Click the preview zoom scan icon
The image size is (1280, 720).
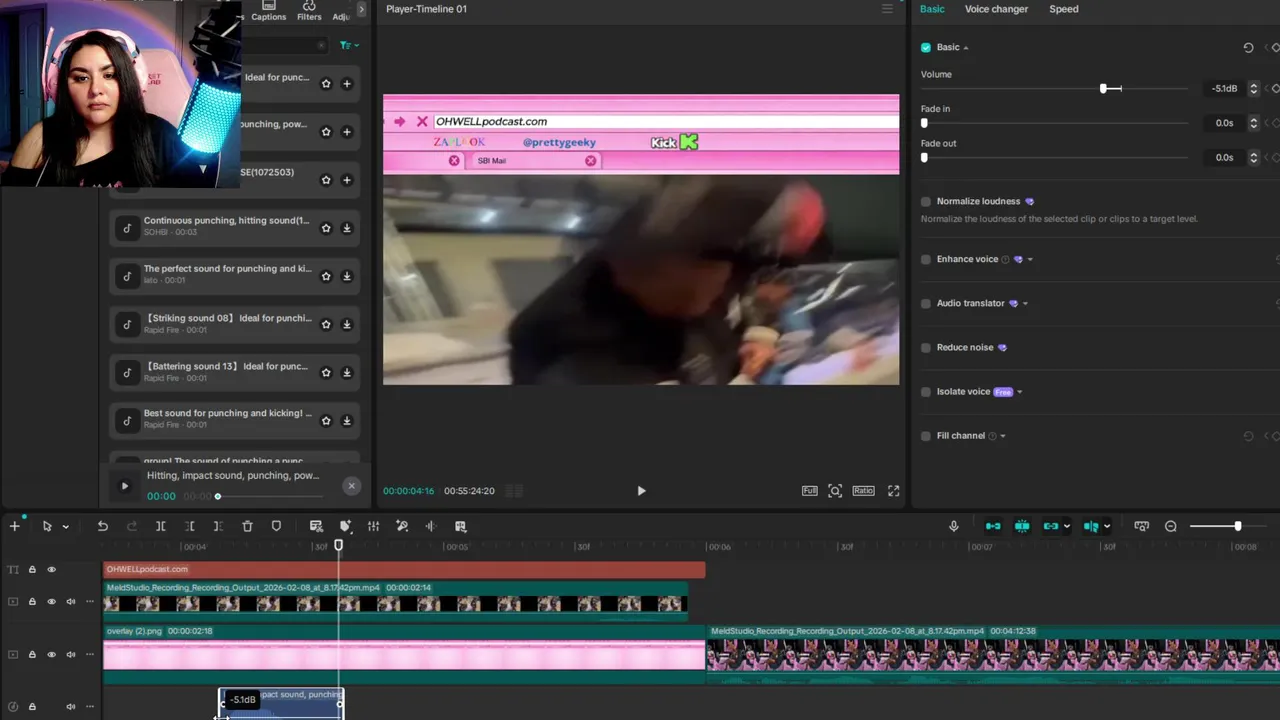(x=835, y=491)
